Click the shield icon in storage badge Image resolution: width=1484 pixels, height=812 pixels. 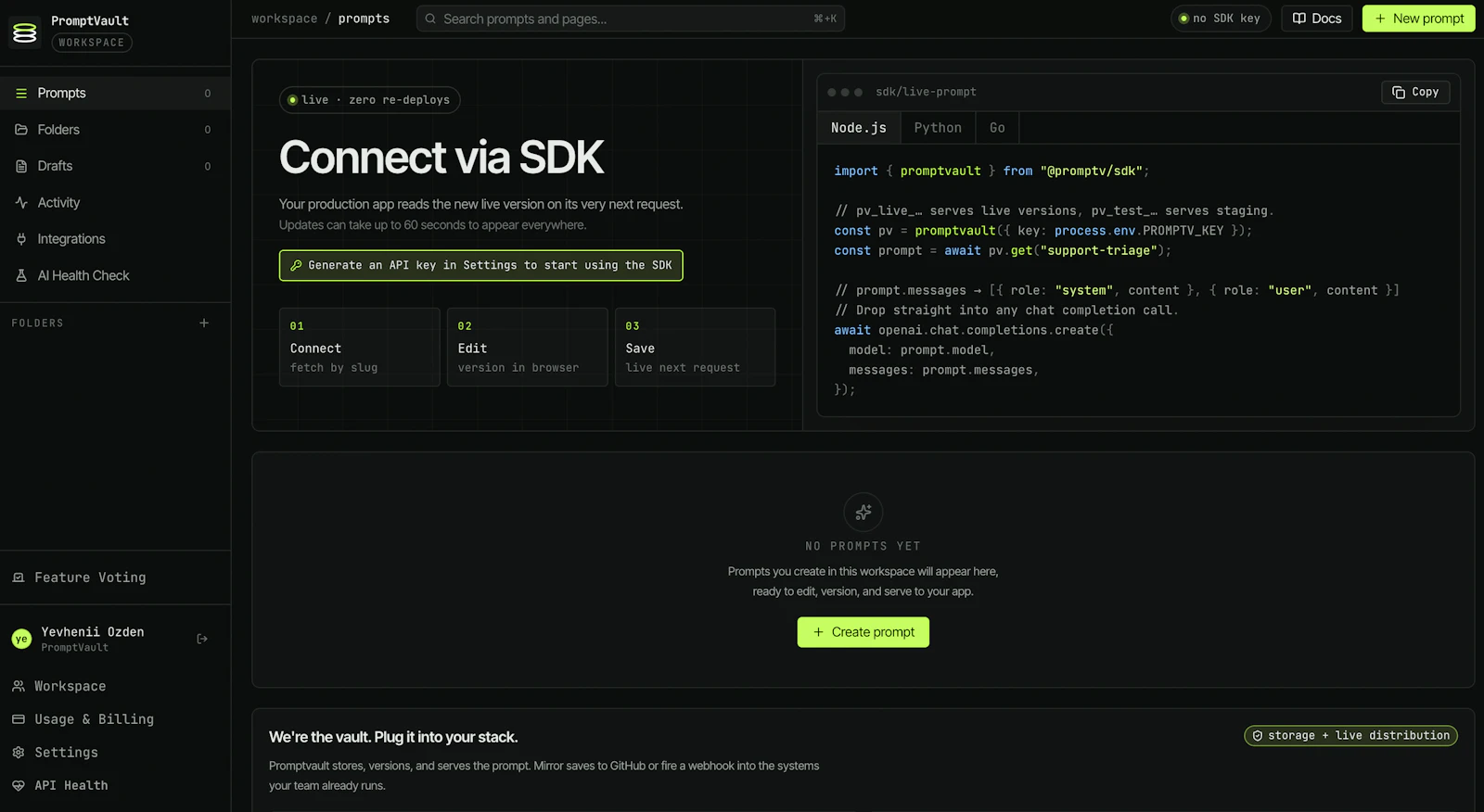click(1258, 736)
